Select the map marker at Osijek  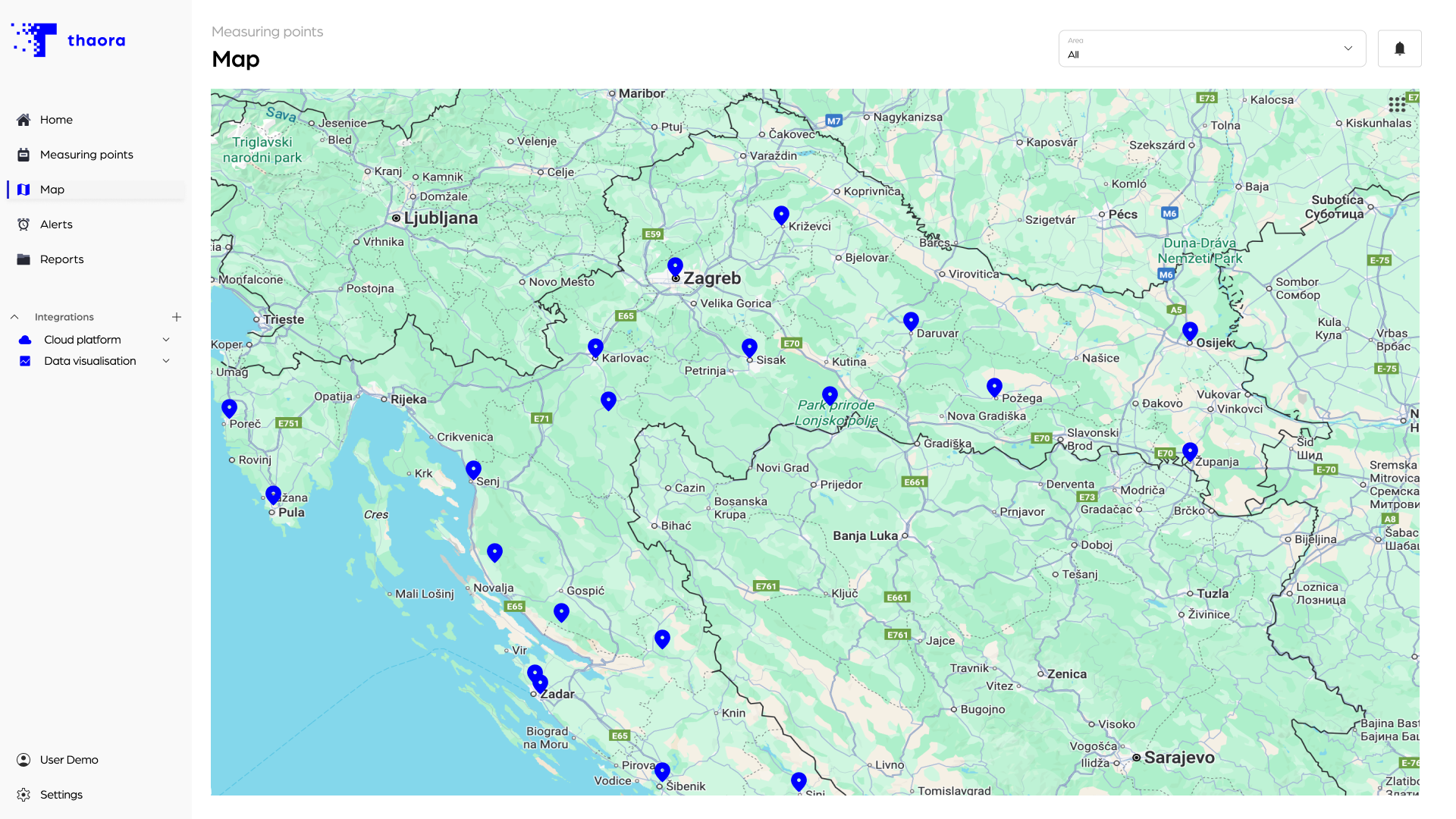(x=1190, y=331)
